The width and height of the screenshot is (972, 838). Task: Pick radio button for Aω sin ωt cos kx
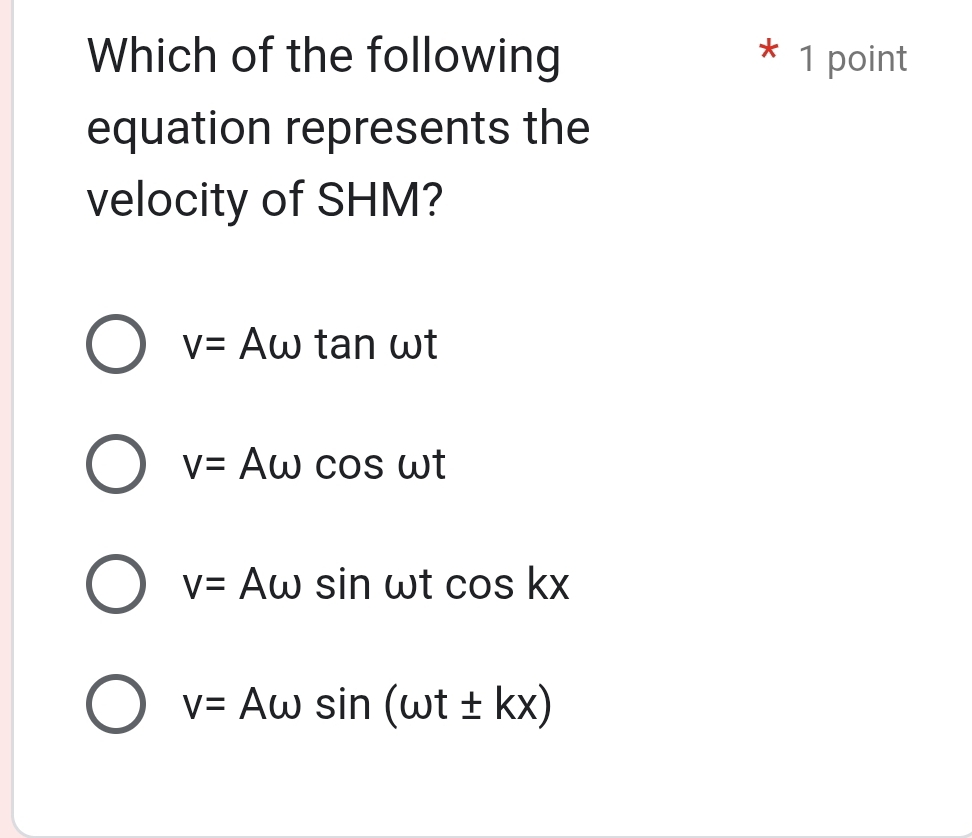coord(116,585)
